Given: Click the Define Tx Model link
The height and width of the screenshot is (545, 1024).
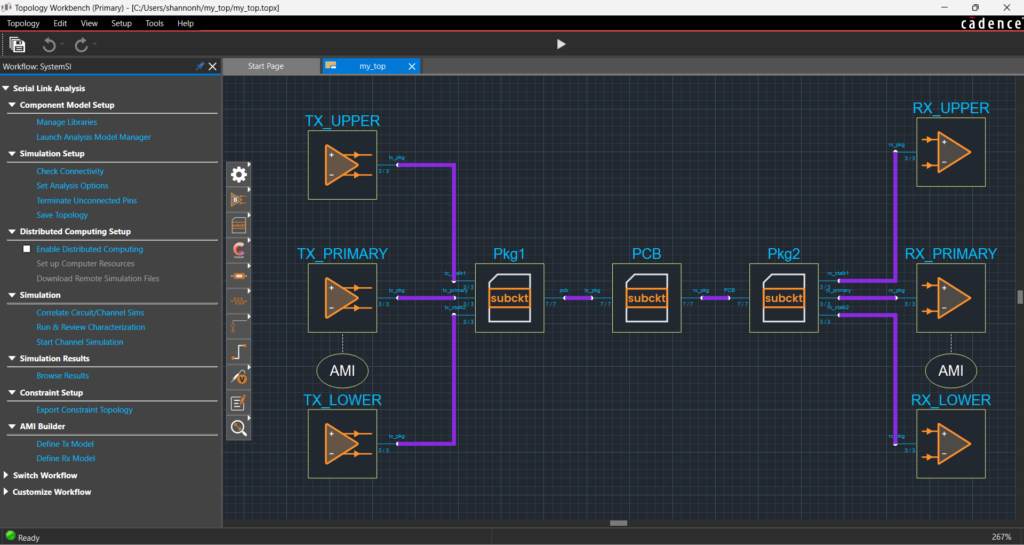Looking at the screenshot, I should click(x=65, y=444).
